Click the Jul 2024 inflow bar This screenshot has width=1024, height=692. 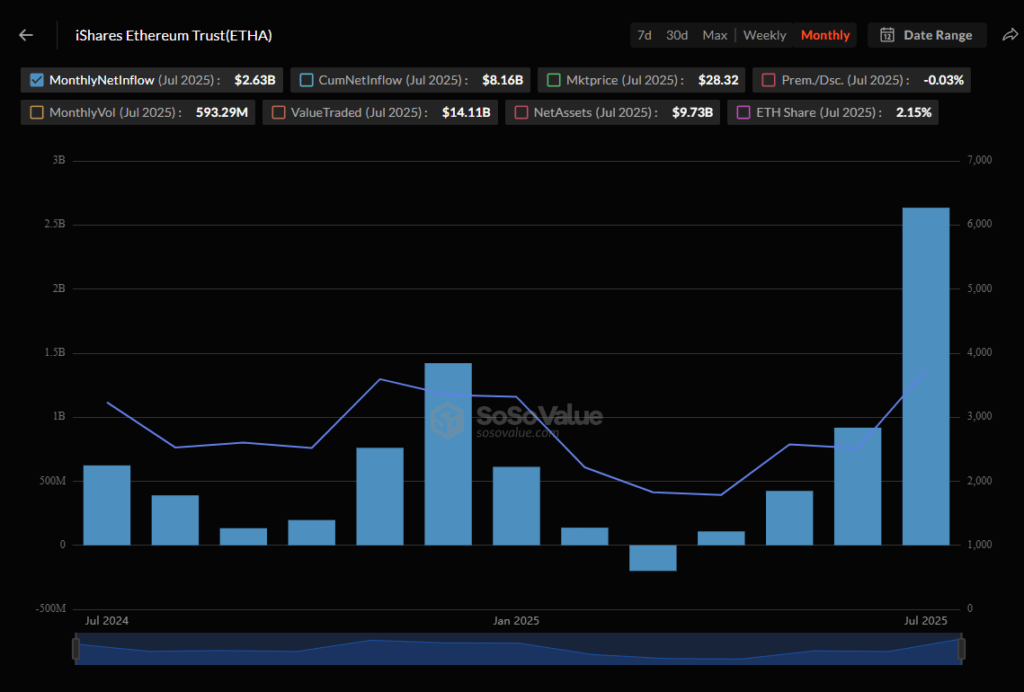point(107,505)
